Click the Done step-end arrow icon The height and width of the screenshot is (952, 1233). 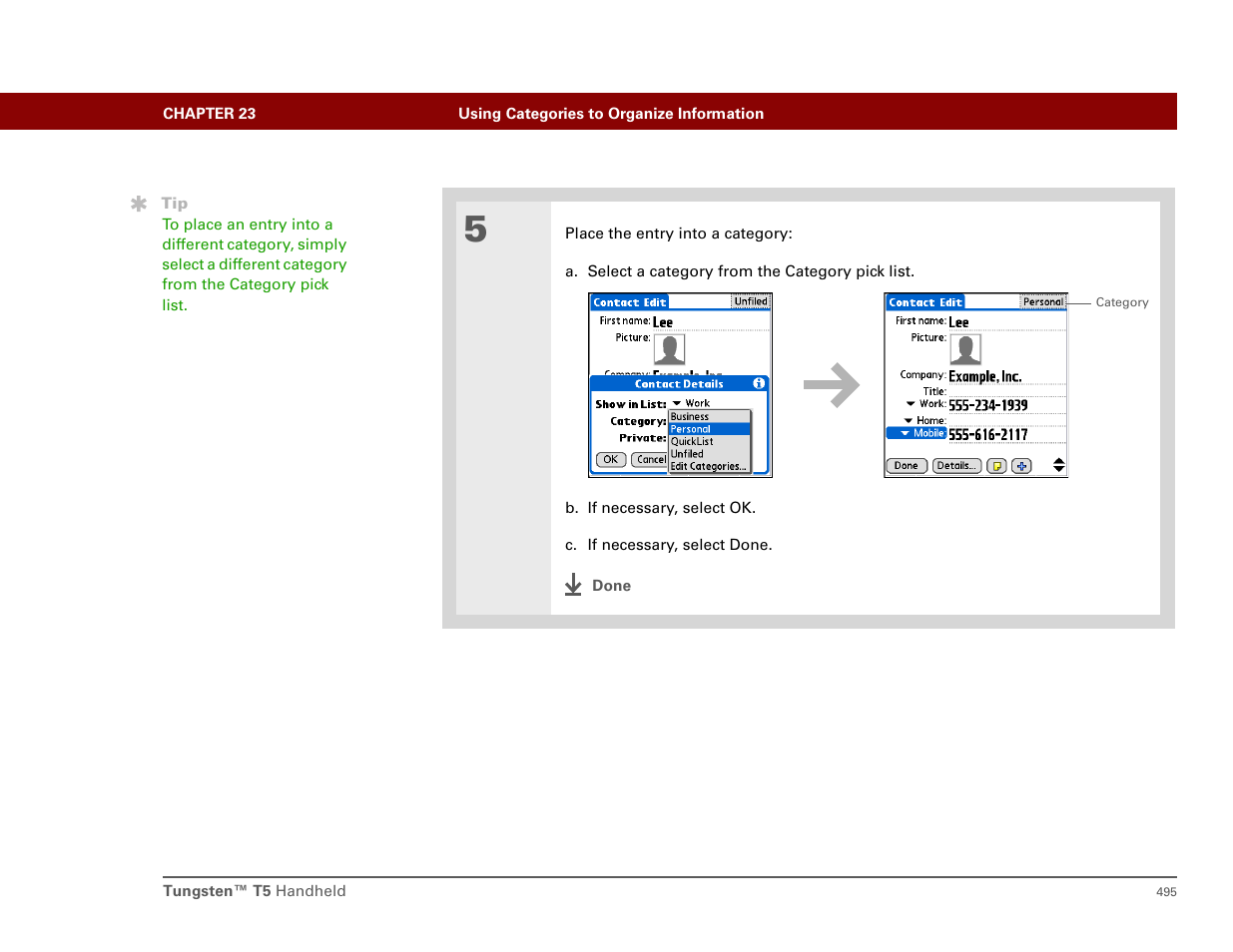click(x=573, y=585)
